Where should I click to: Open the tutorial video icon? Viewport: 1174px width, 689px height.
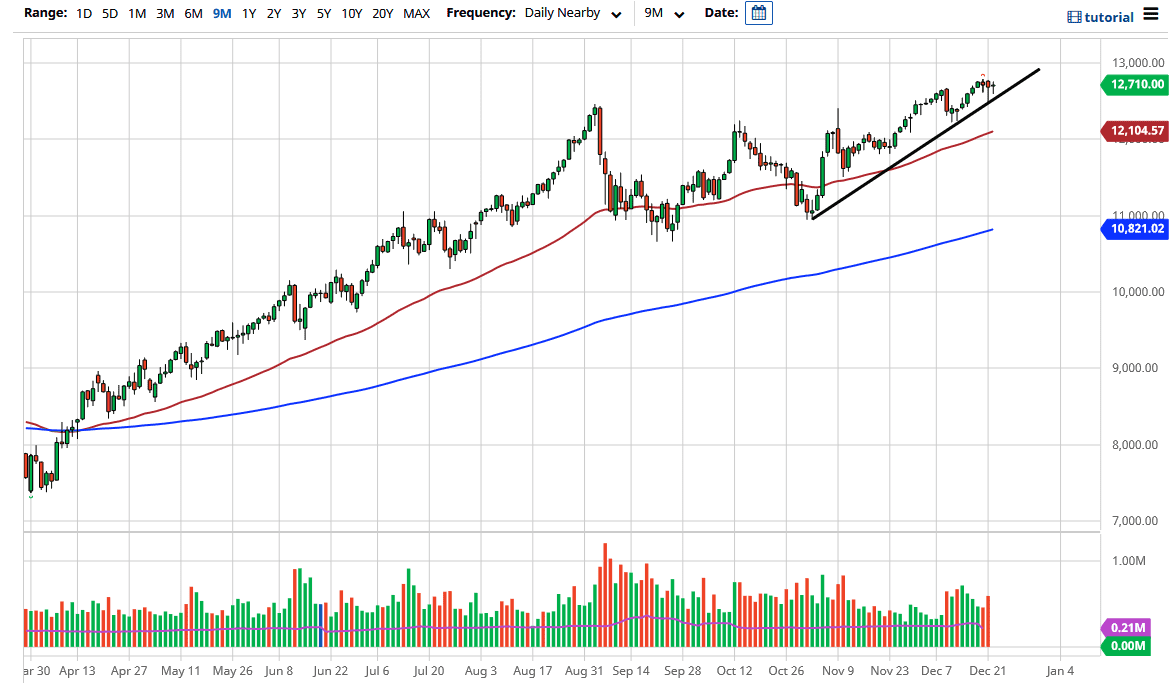click(1074, 16)
